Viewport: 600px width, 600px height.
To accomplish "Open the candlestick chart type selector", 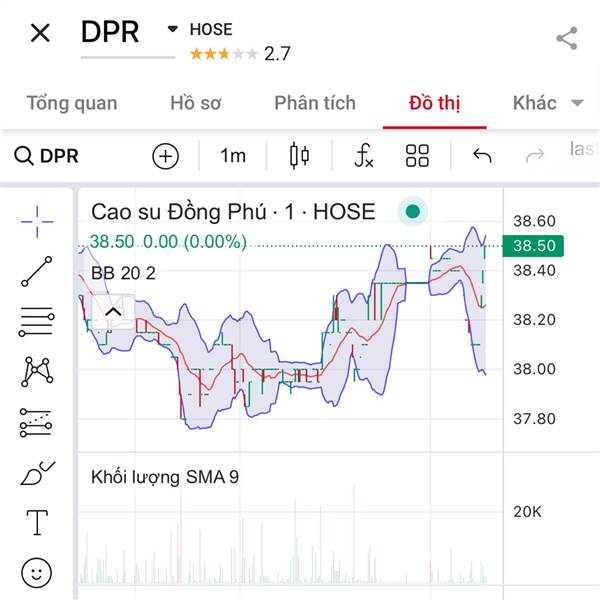I will [299, 156].
